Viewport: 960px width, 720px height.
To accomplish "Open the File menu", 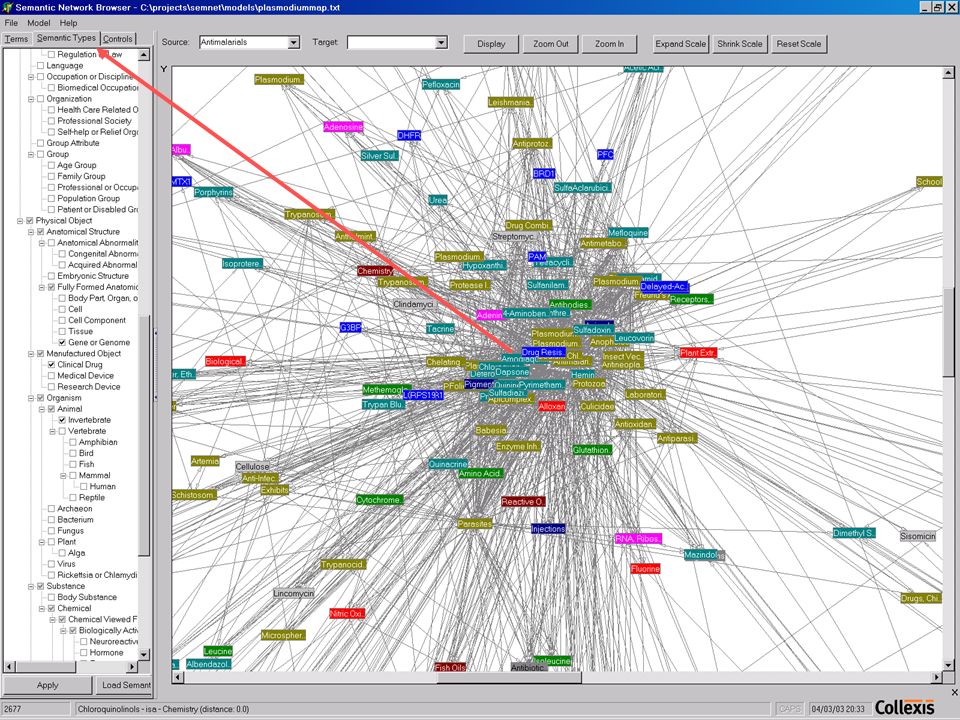I will point(11,23).
